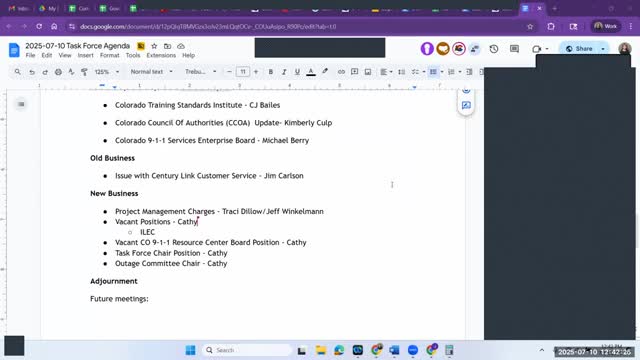640x360 pixels.
Task: Toggle Underline formatting
Action: coord(297,72)
